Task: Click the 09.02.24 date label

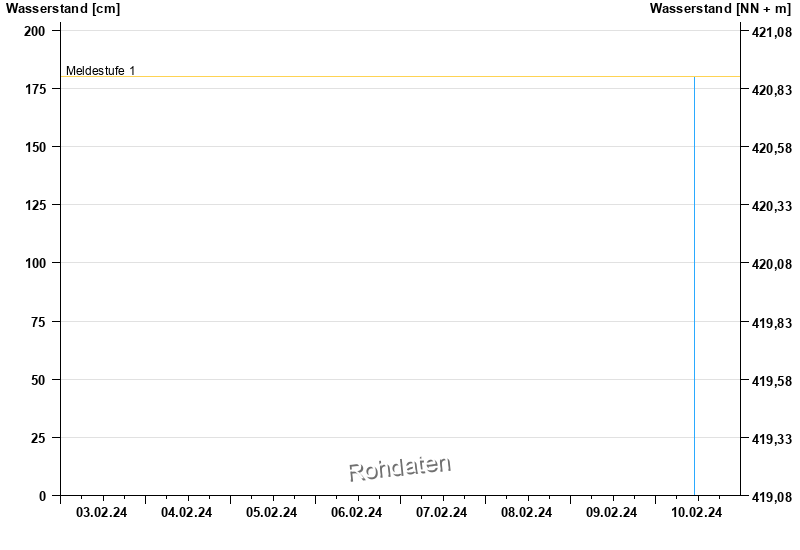Action: coord(612,513)
